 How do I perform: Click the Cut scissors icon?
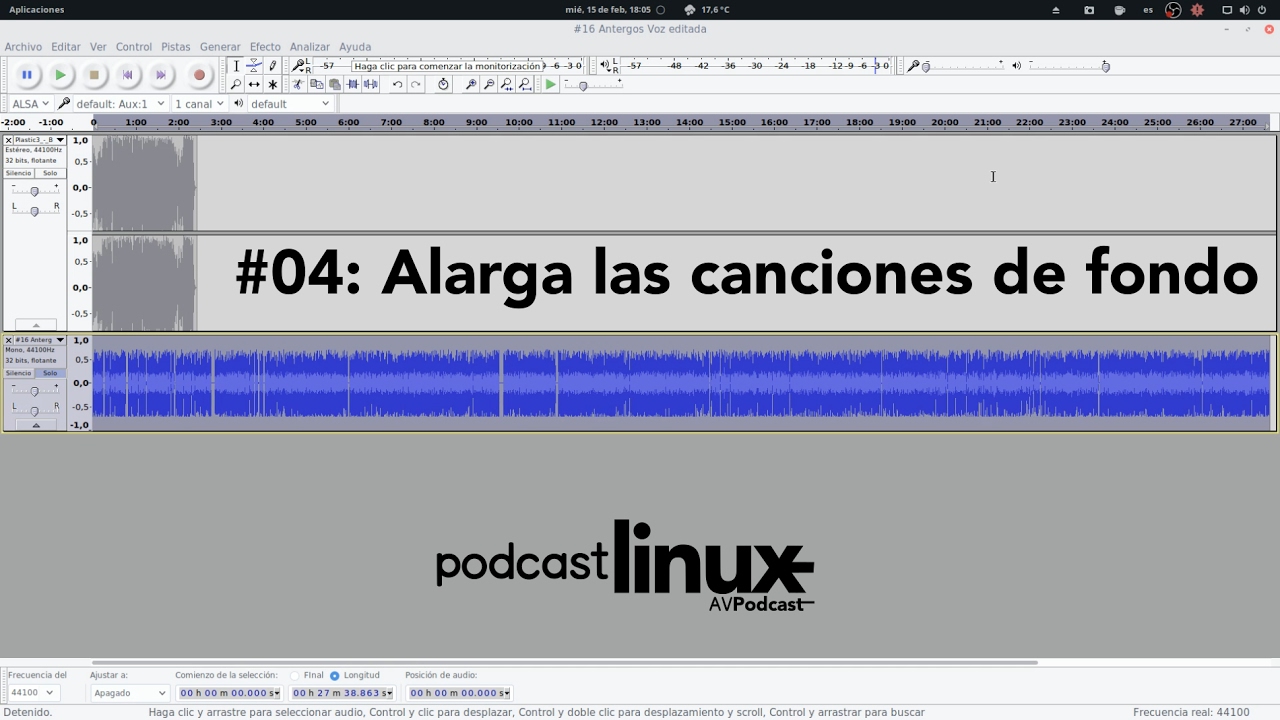point(298,85)
